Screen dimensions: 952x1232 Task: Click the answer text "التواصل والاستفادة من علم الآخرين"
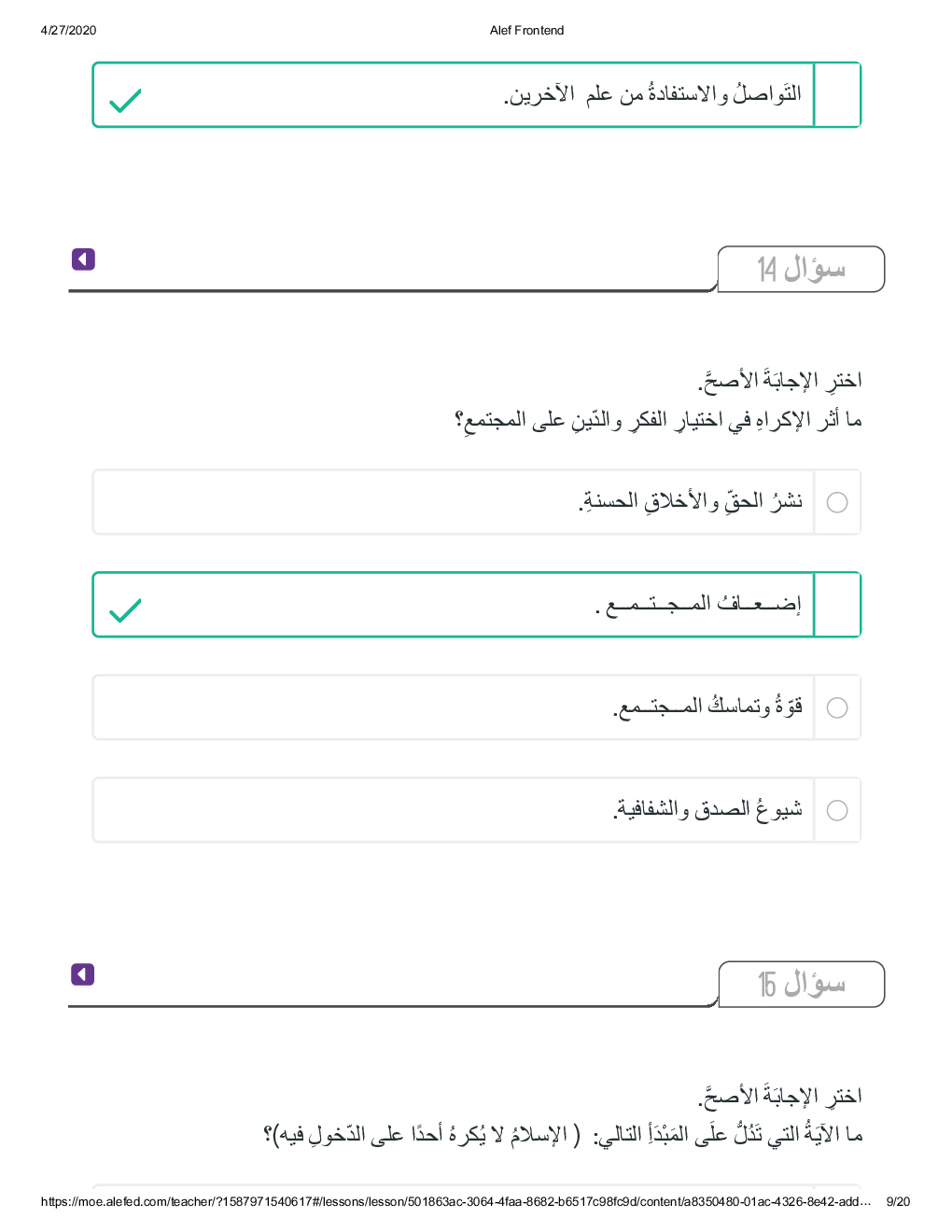point(652,95)
